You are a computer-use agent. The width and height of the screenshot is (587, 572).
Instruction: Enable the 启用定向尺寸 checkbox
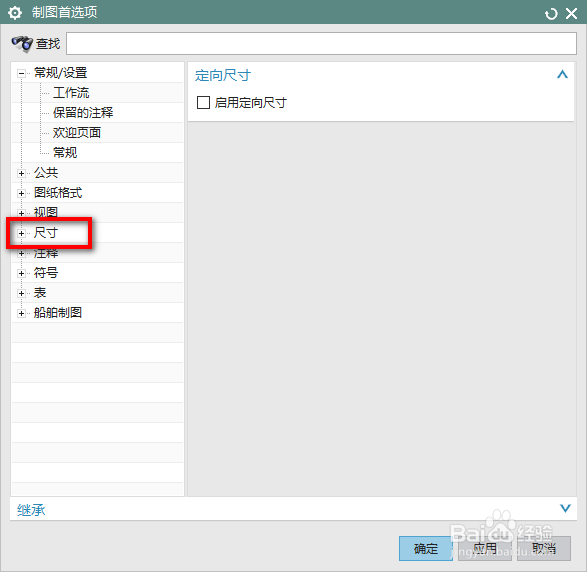pos(203,102)
